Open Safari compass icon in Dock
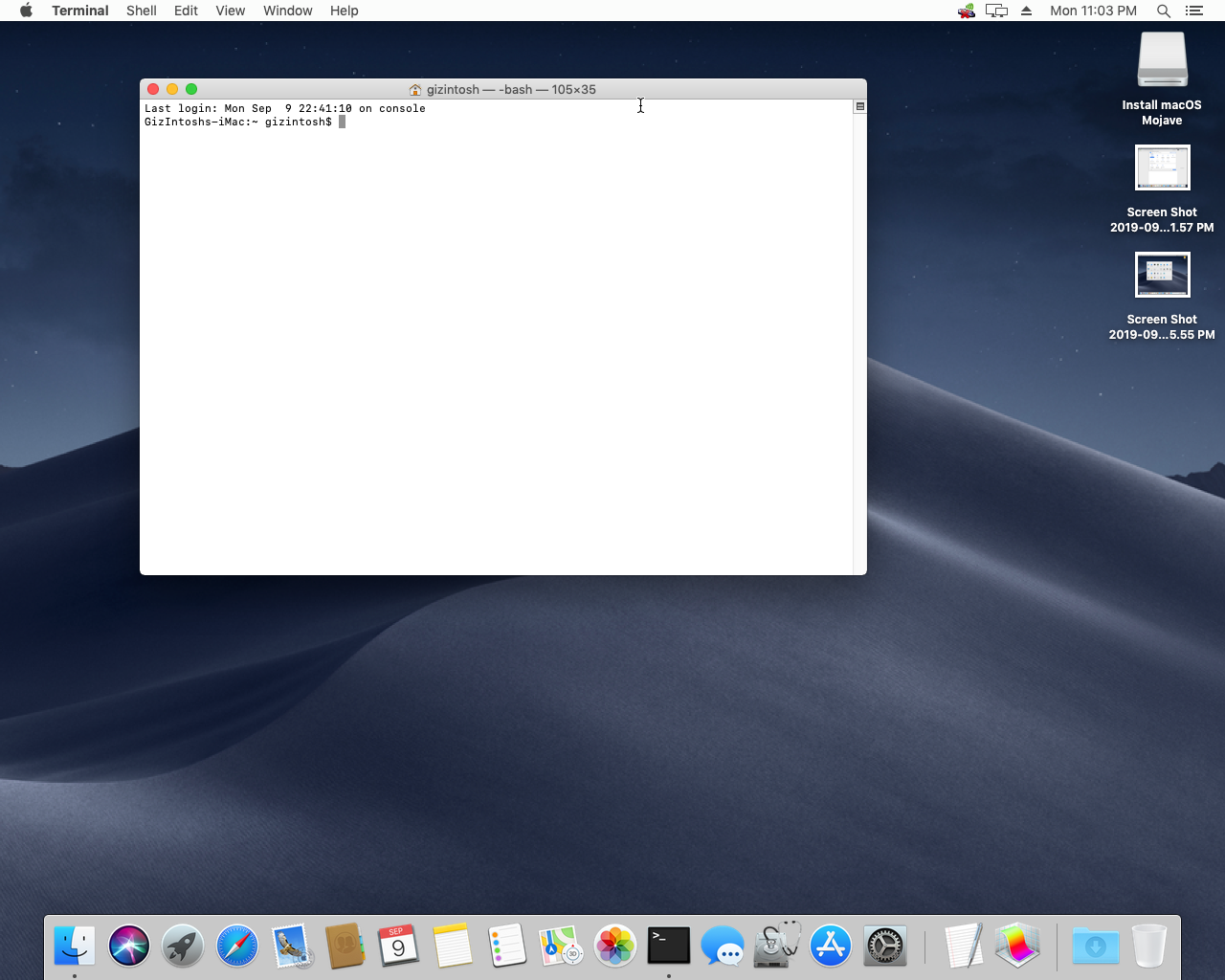Screen dimensions: 1225x980 pos(237,947)
